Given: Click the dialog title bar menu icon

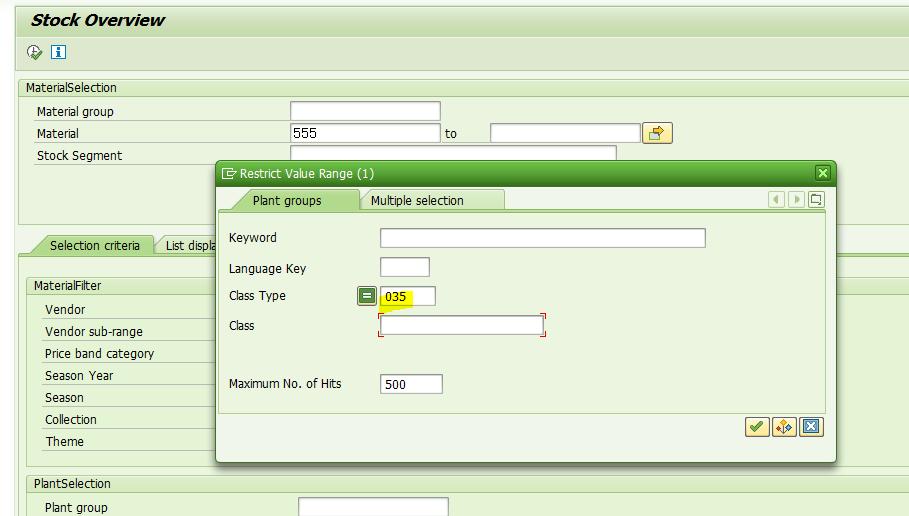Looking at the screenshot, I should [229, 173].
